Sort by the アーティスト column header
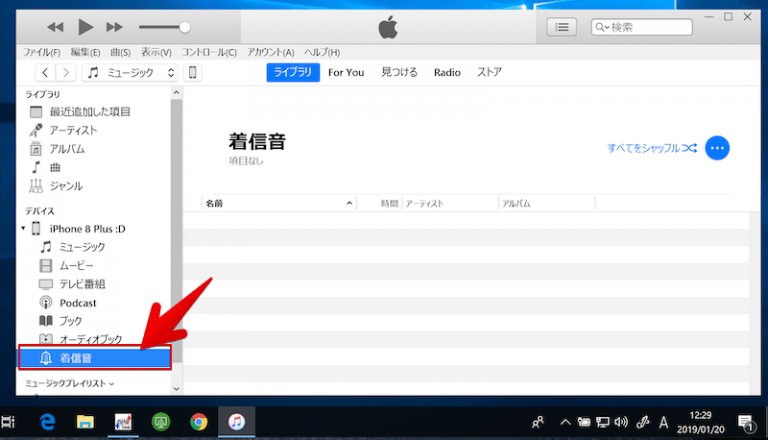This screenshot has width=768, height=440. (x=450, y=203)
